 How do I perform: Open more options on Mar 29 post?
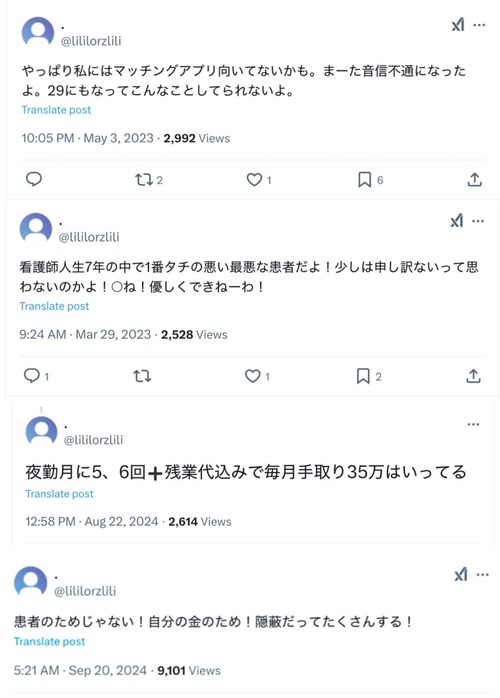click(478, 221)
